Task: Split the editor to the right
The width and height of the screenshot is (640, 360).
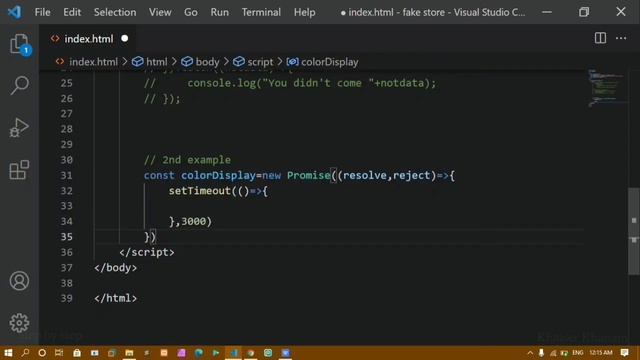Action: [600, 38]
